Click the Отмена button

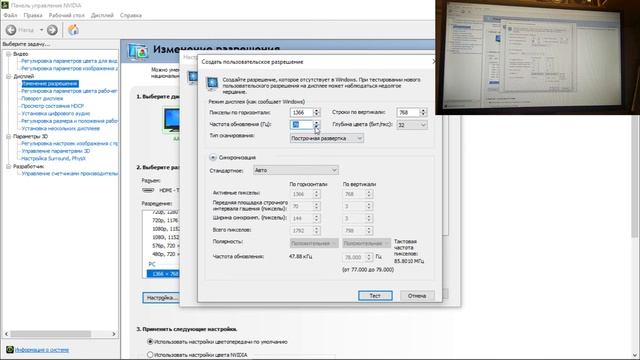[x=417, y=296]
